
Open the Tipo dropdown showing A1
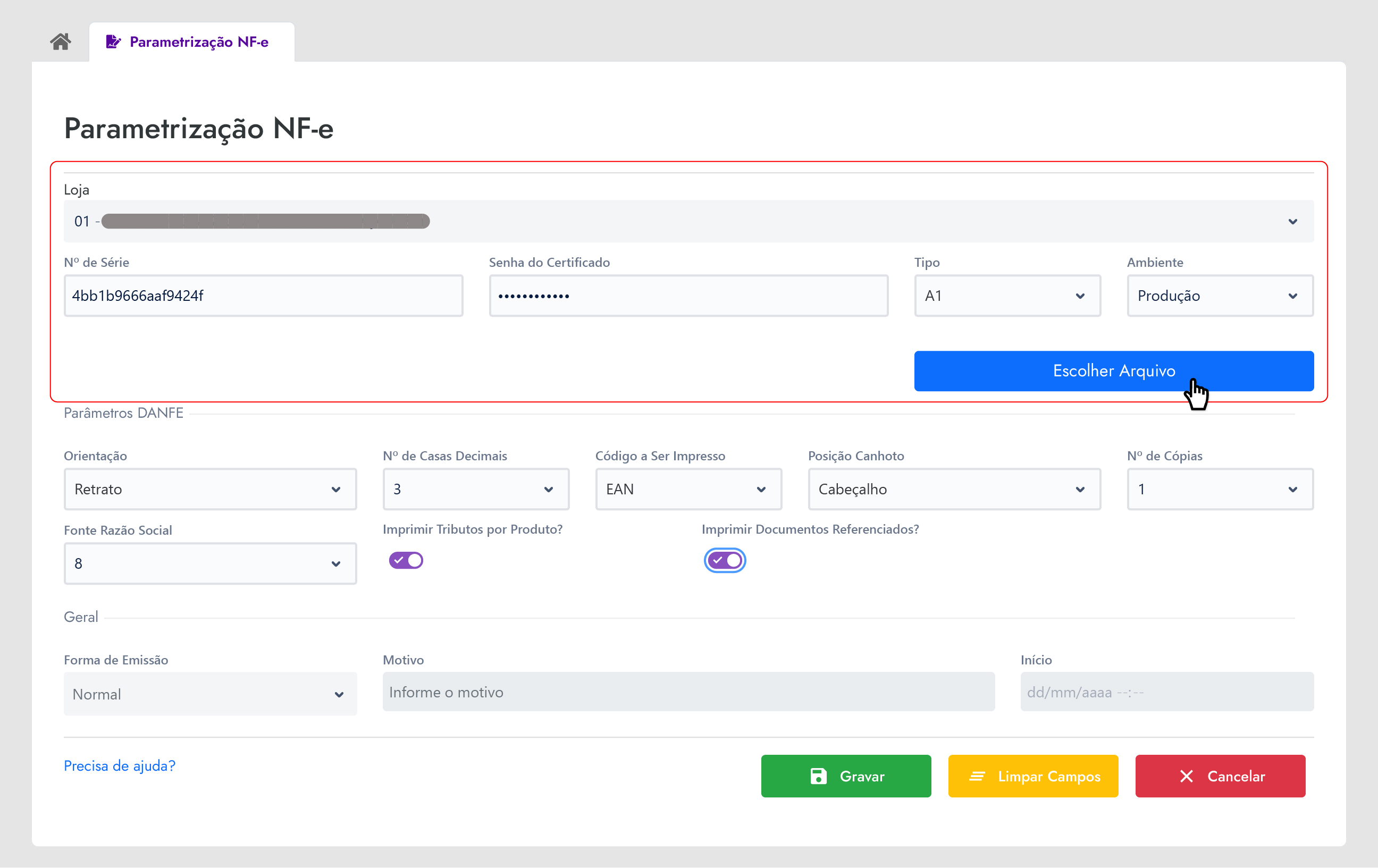1006,296
